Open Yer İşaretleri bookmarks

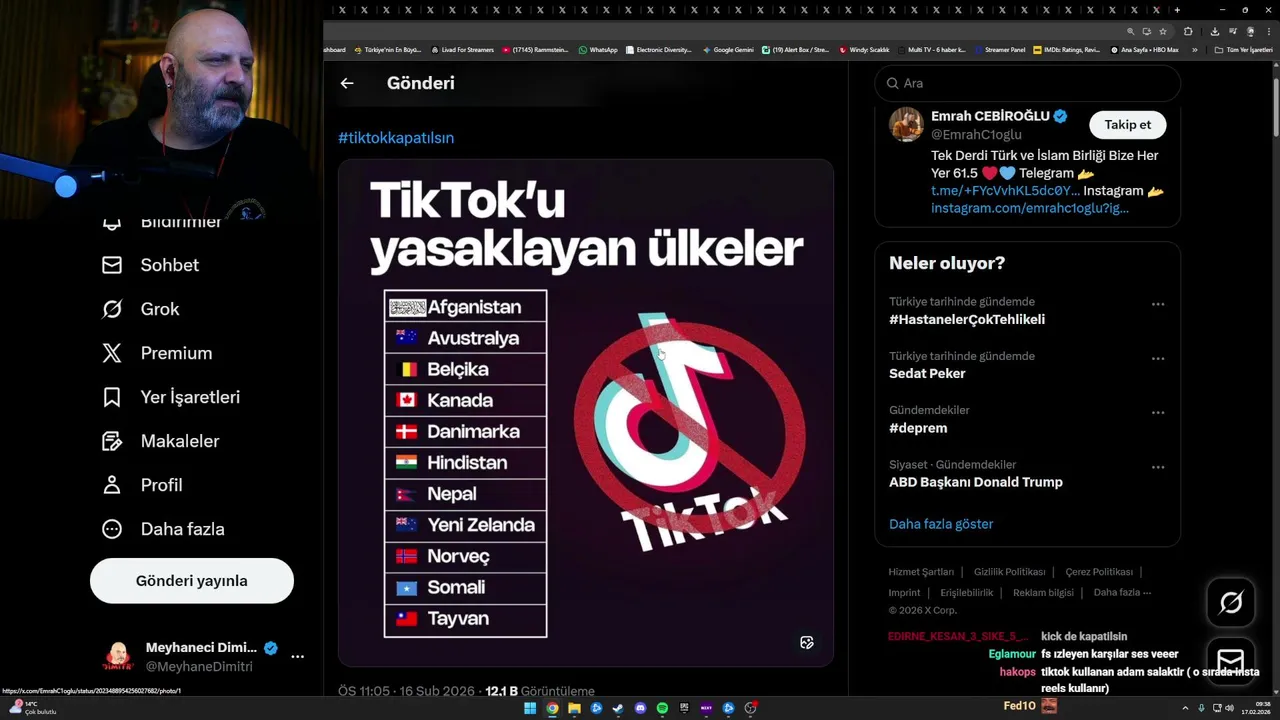171,397
